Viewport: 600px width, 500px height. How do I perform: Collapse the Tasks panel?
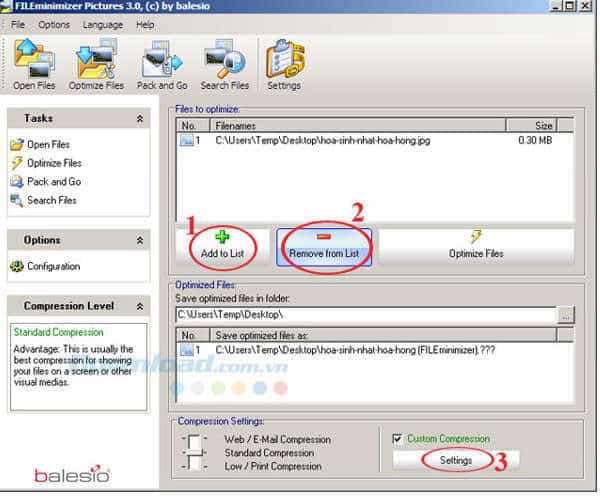pos(140,119)
